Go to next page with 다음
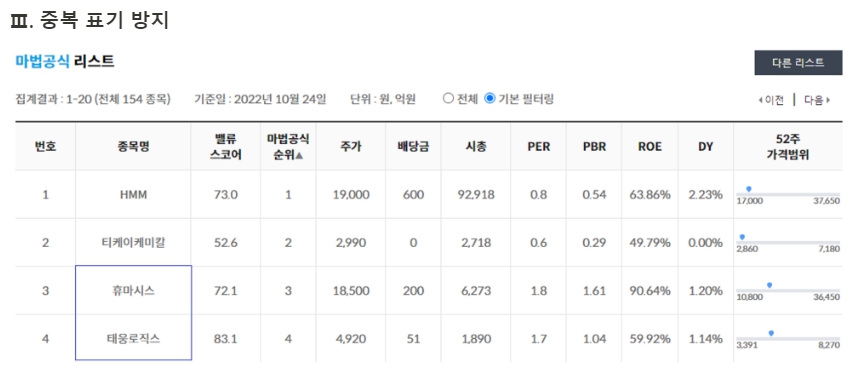The image size is (851, 378). pos(817,100)
